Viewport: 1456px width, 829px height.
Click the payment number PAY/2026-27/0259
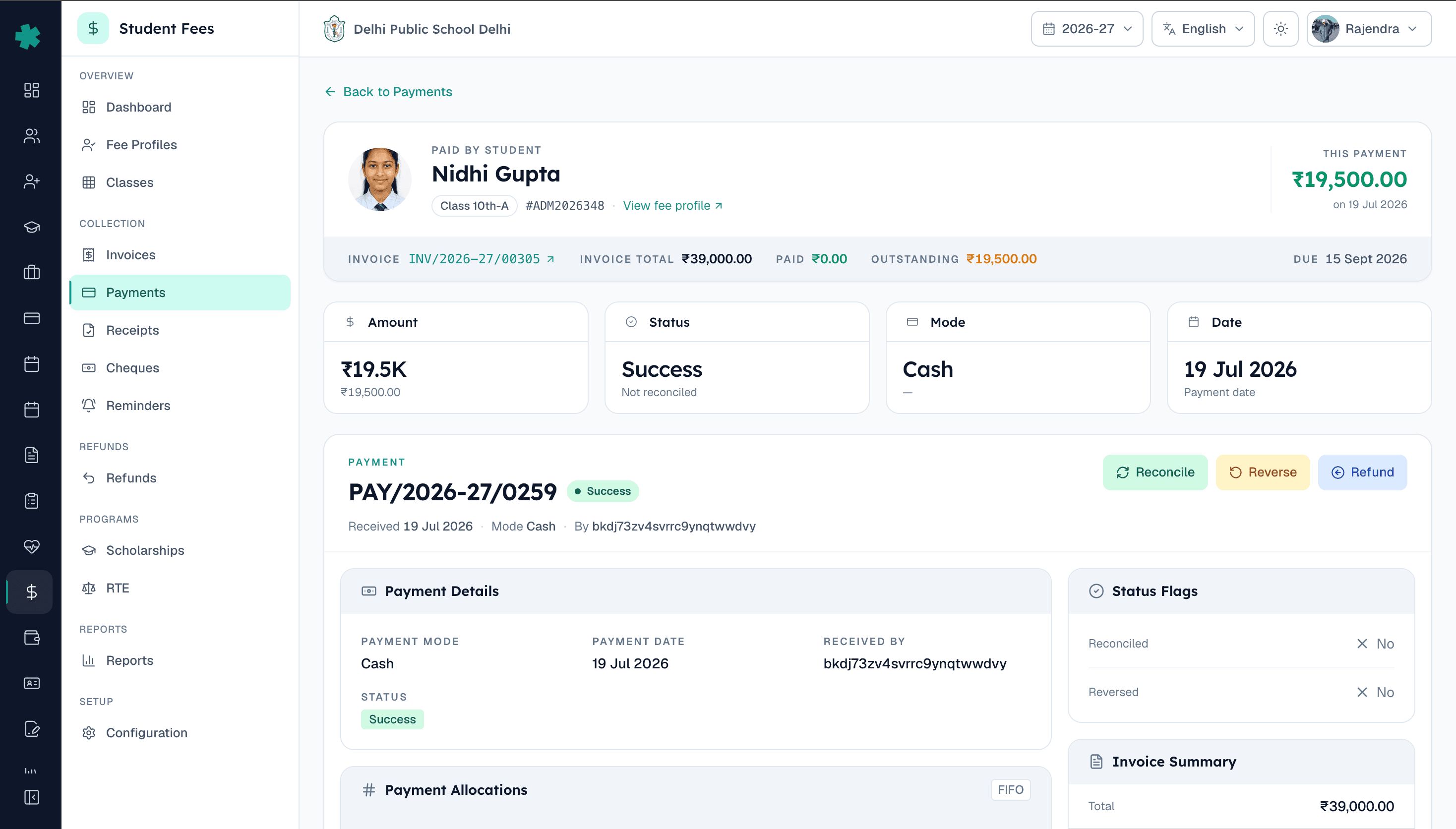click(x=452, y=492)
